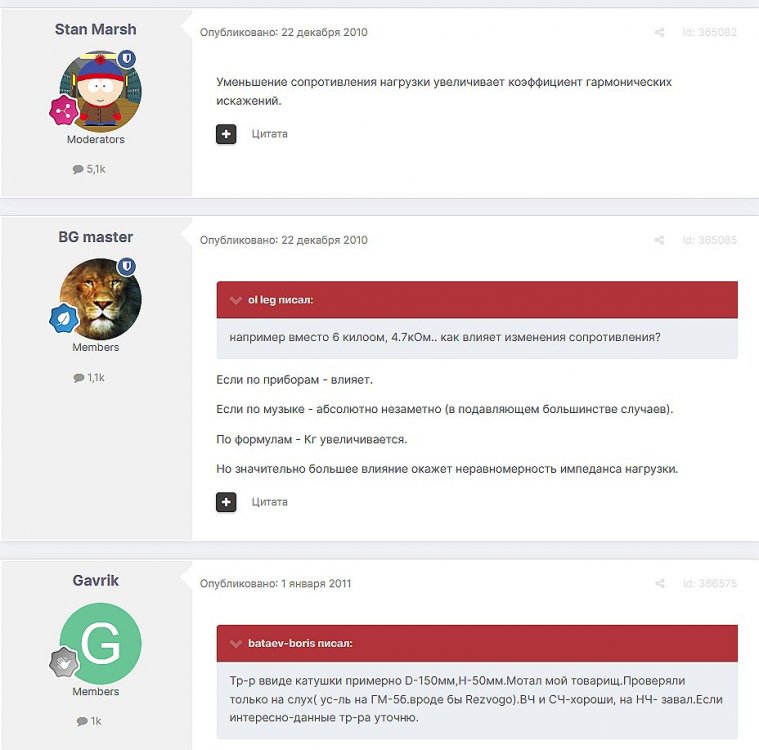This screenshot has width=759, height=750.
Task: Click the plus multiquote button in BG master's post
Action: [226, 502]
